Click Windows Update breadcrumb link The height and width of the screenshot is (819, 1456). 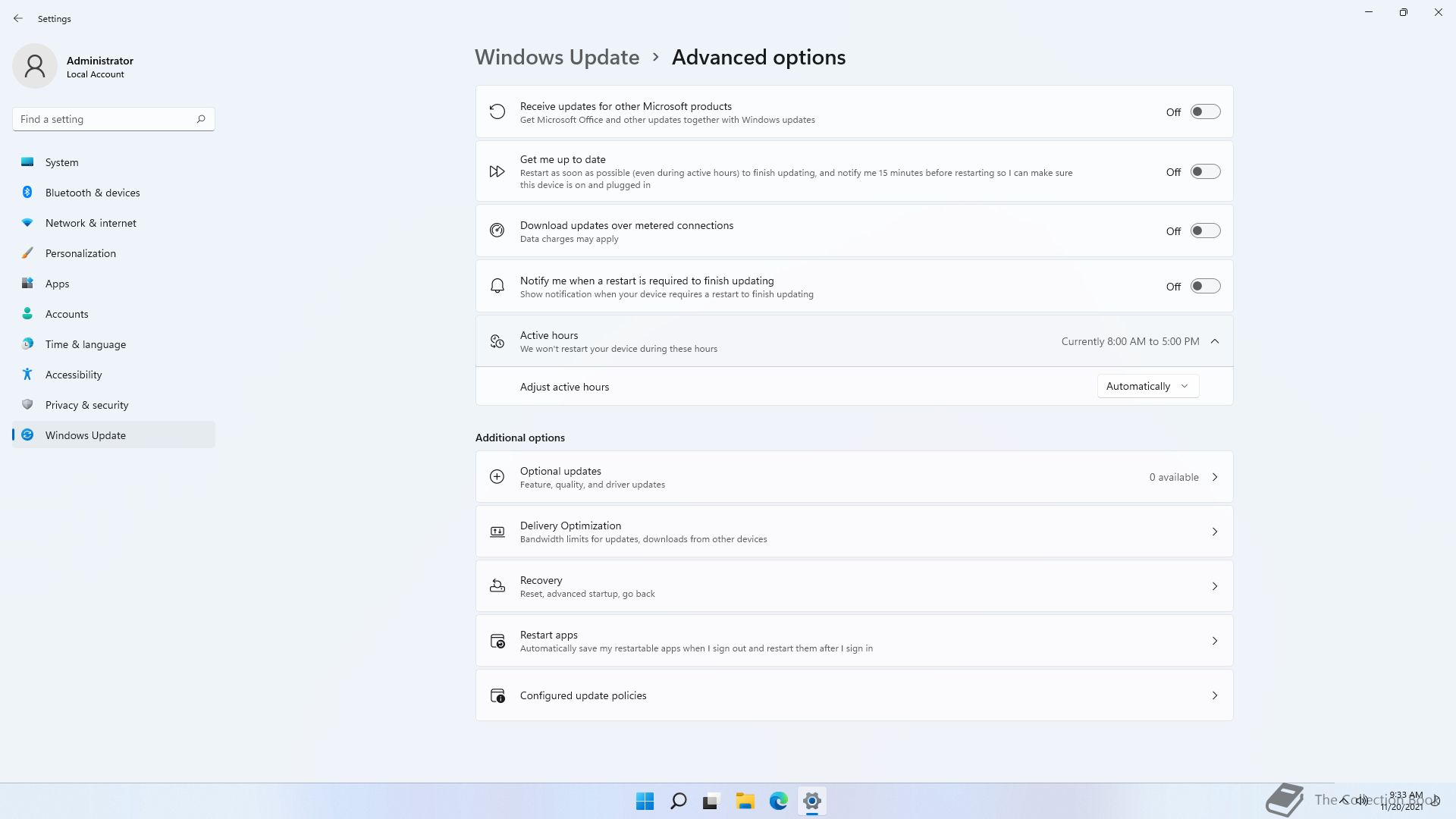[557, 58]
